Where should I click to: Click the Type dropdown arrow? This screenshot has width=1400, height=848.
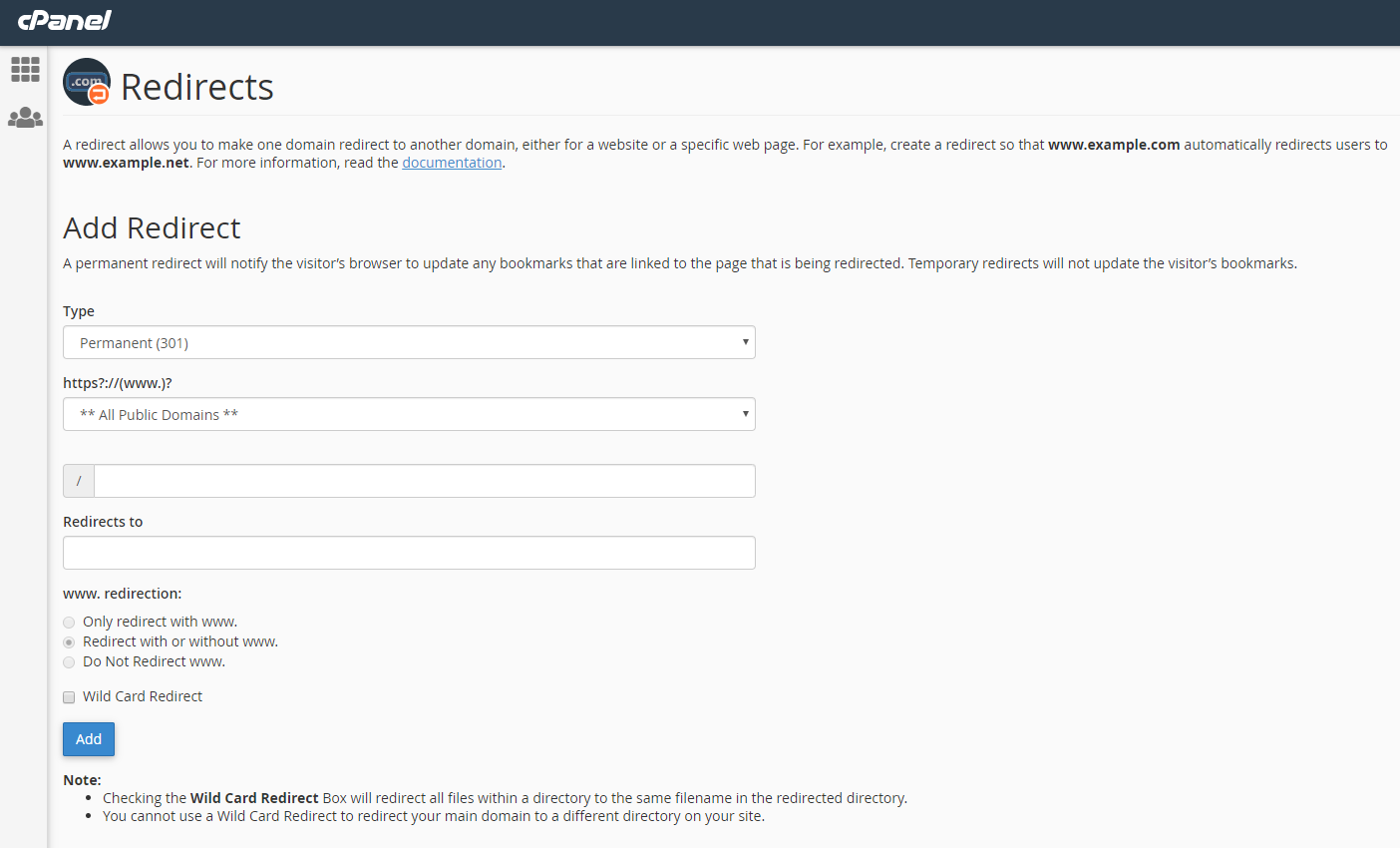coord(744,342)
